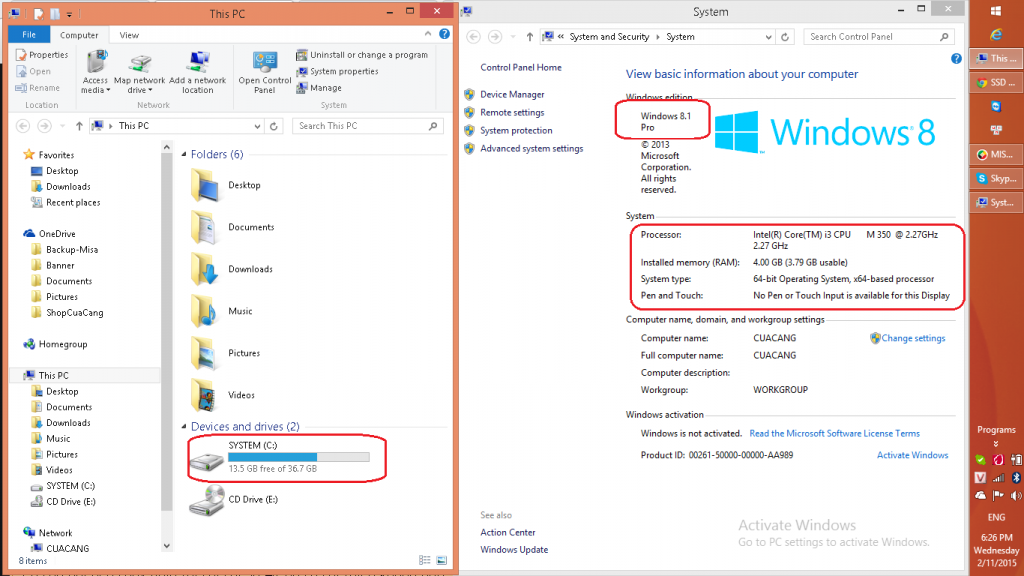Click the navigation pane scroll down arrow
This screenshot has height=576, width=1024.
(167, 546)
